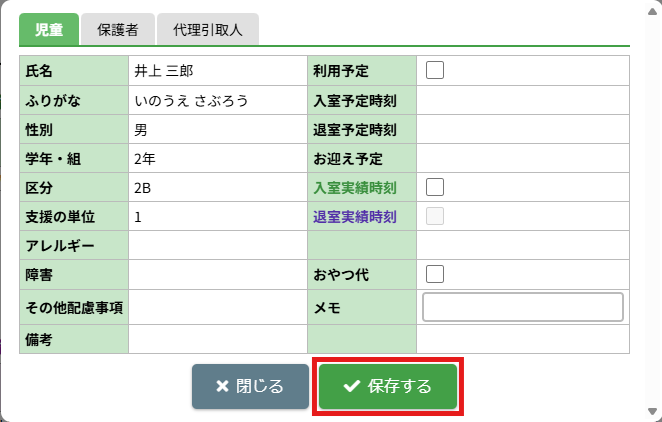The height and width of the screenshot is (422, 662).
Task: Enable the おやつ代 checkbox
Action: pyautogui.click(x=435, y=274)
